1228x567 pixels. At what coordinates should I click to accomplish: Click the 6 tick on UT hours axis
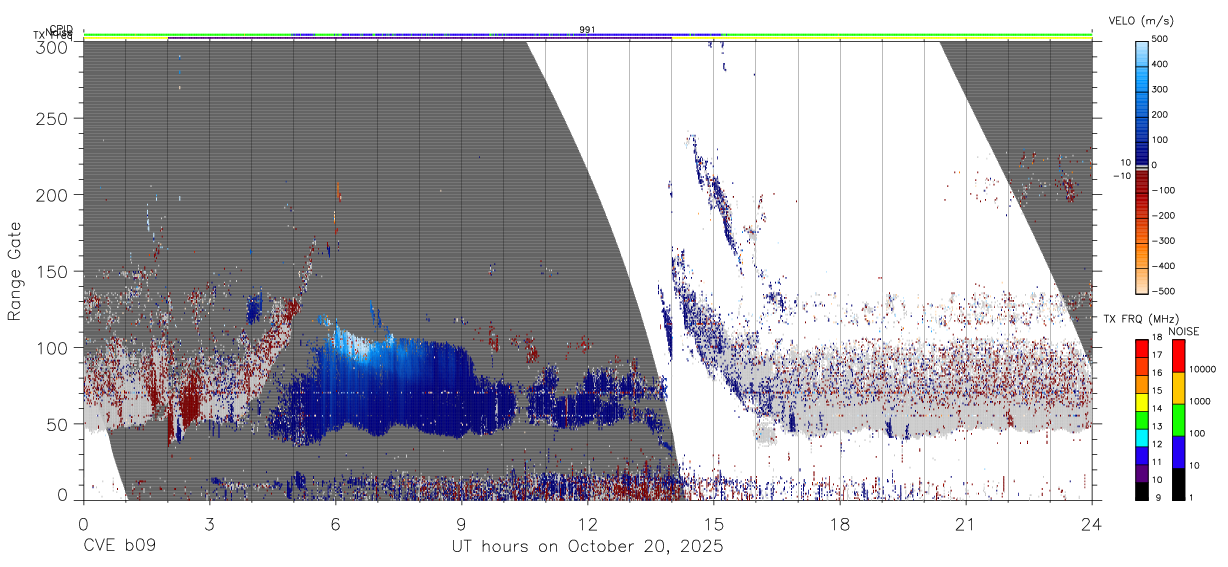tap(335, 523)
